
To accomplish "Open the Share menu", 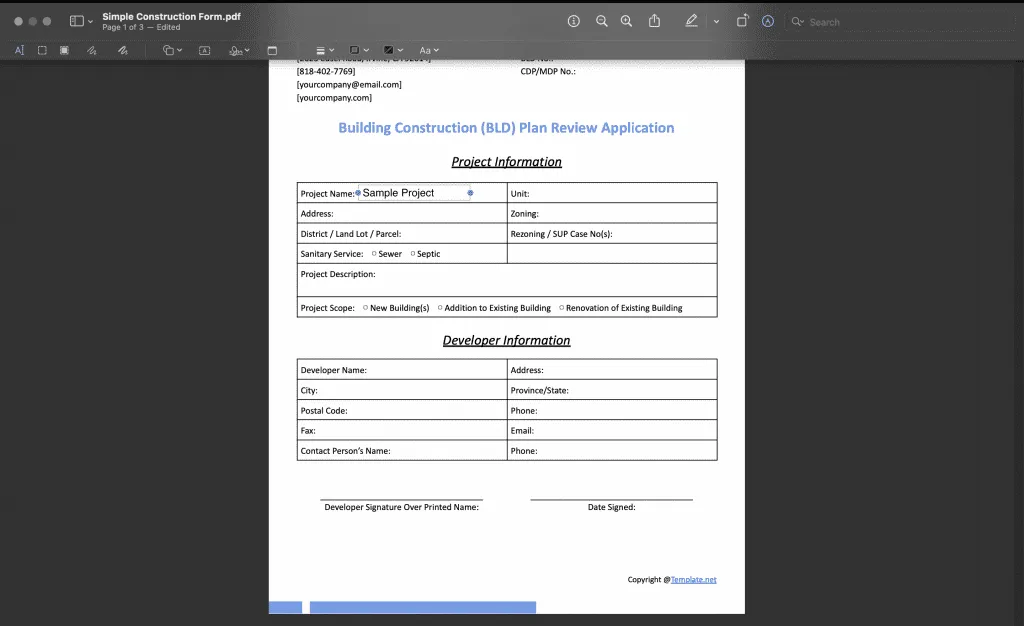I will tap(654, 20).
